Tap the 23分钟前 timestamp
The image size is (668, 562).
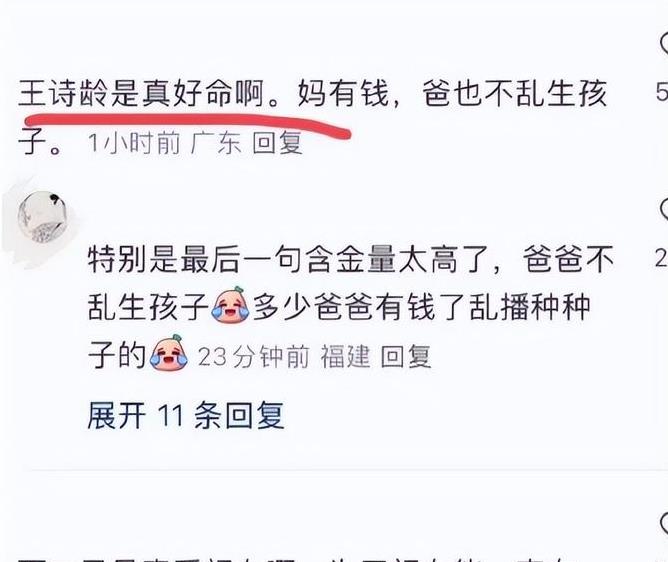[x=253, y=356]
